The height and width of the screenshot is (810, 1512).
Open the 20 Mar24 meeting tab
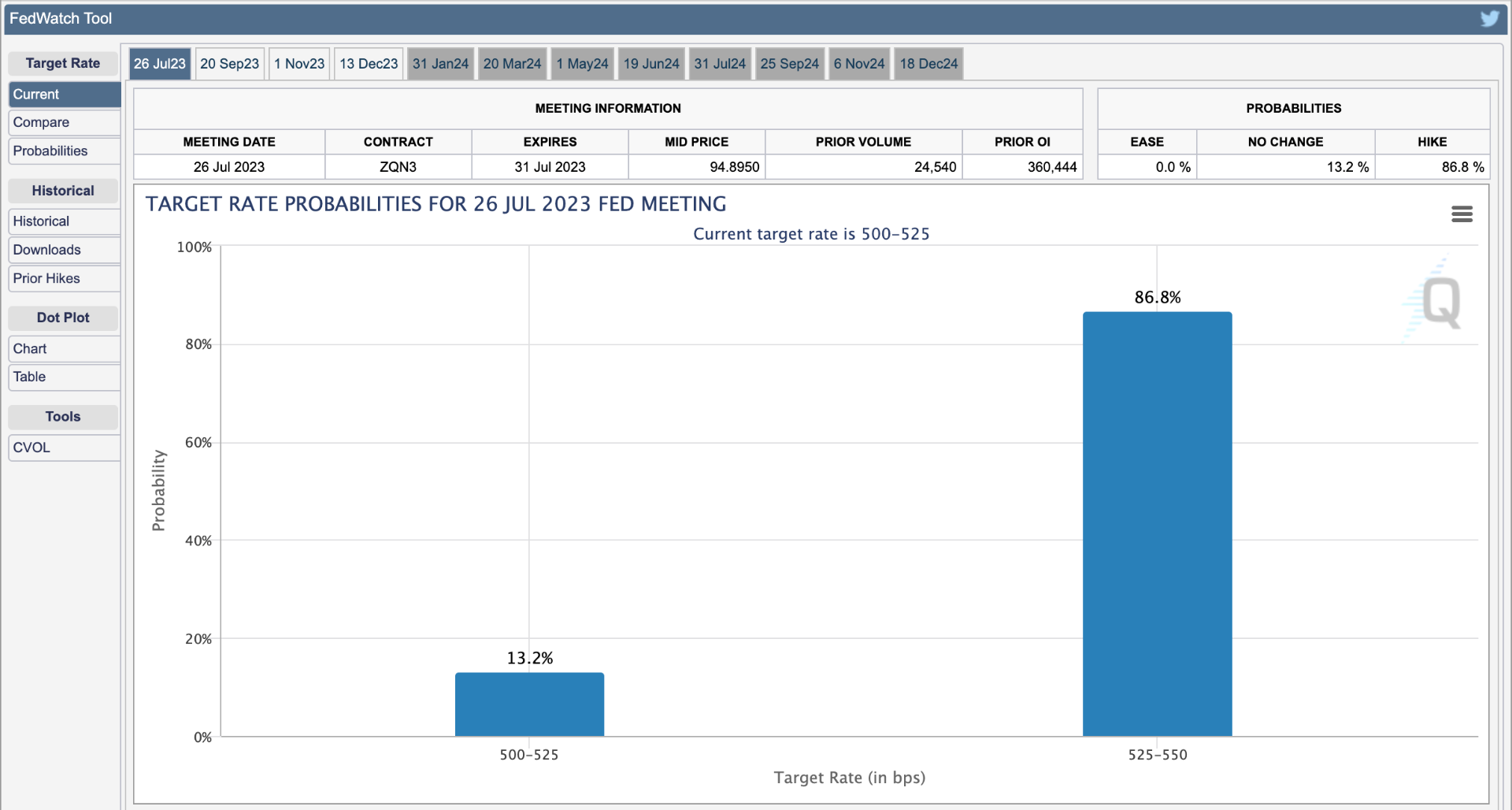click(x=512, y=64)
